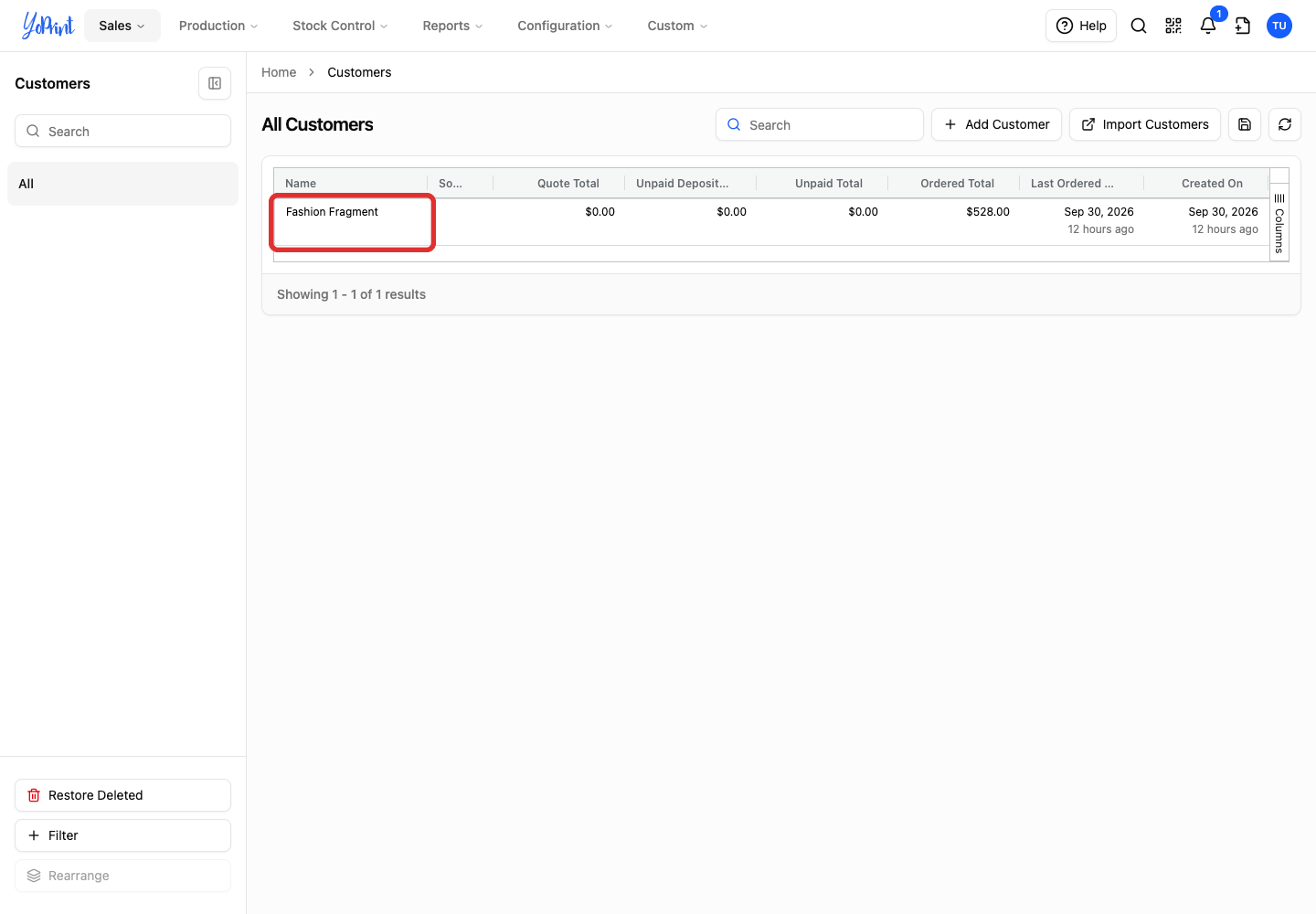Sort by Created On column header
The width and height of the screenshot is (1316, 914).
coord(1206,183)
